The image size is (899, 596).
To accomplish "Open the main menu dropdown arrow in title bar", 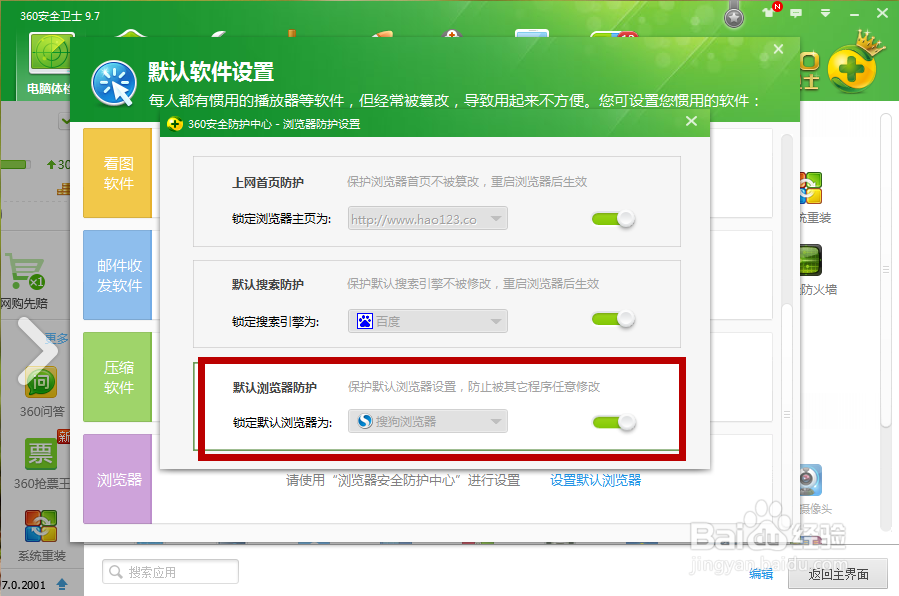I will [825, 13].
